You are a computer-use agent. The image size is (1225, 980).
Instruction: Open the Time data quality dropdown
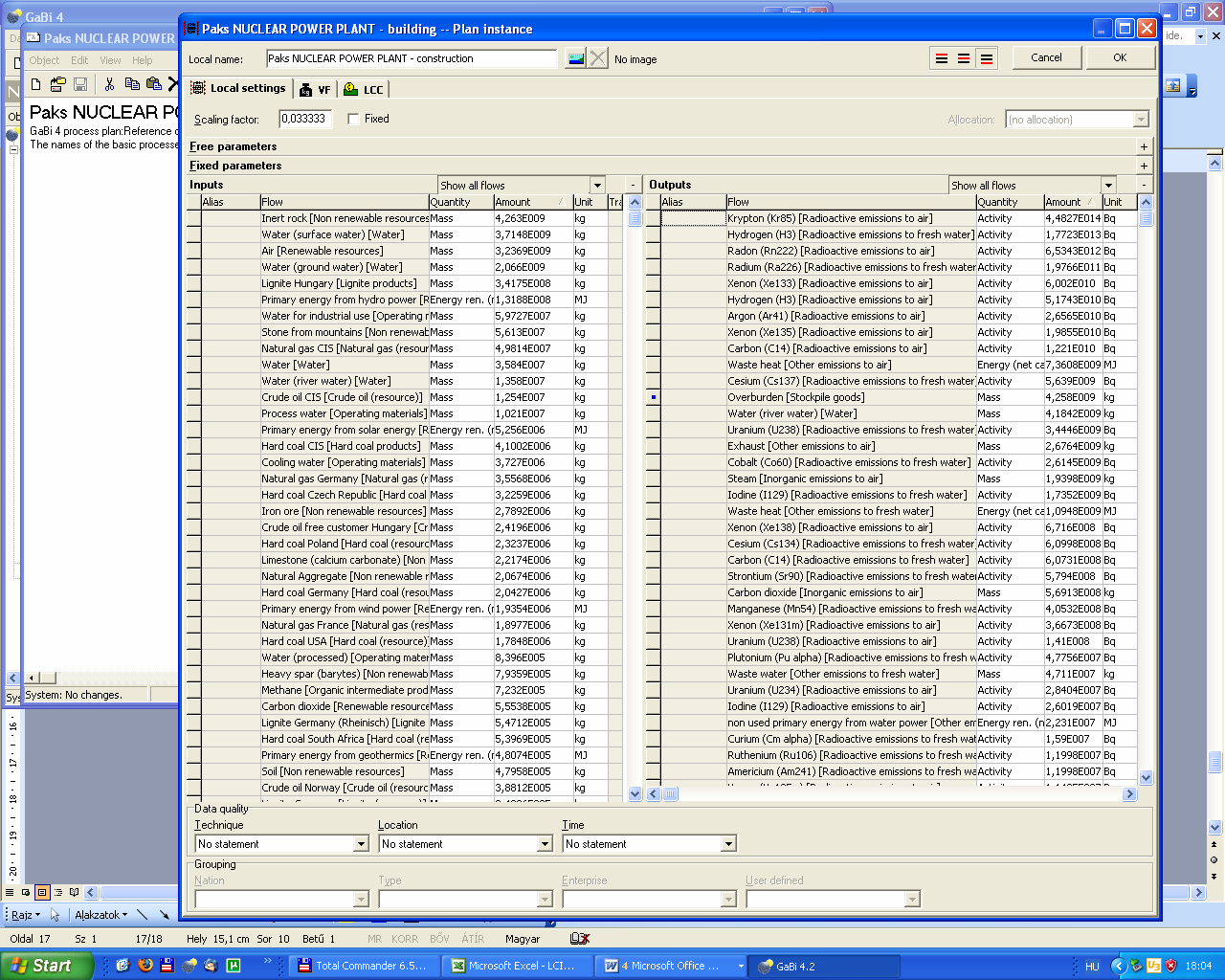[x=728, y=844]
